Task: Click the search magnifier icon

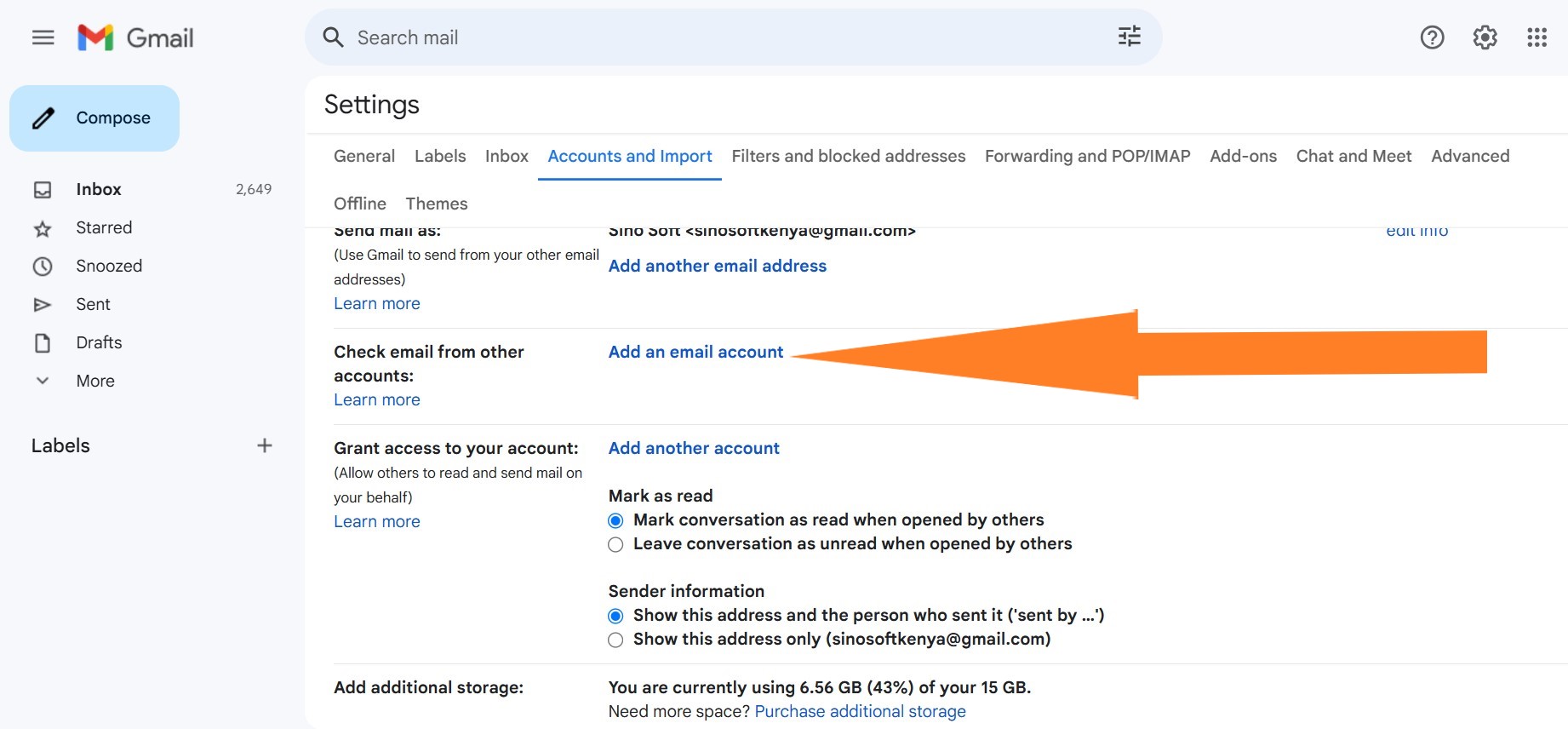Action: click(333, 37)
